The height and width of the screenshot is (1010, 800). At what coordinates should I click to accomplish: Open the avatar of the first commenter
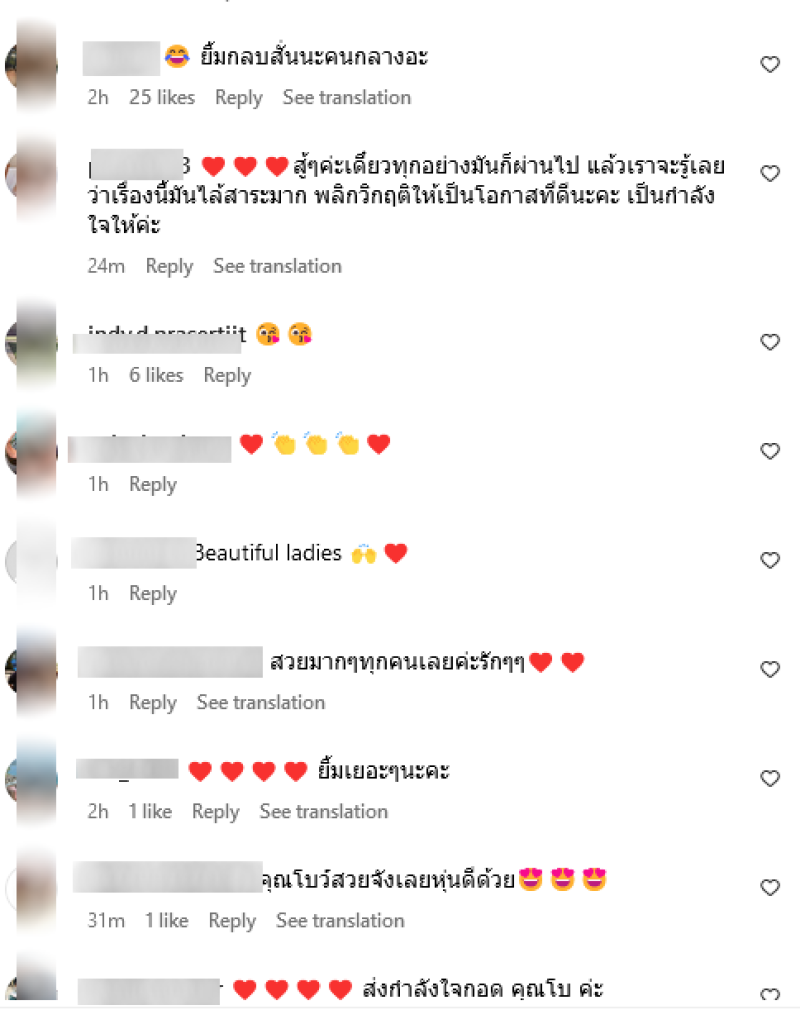click(32, 65)
